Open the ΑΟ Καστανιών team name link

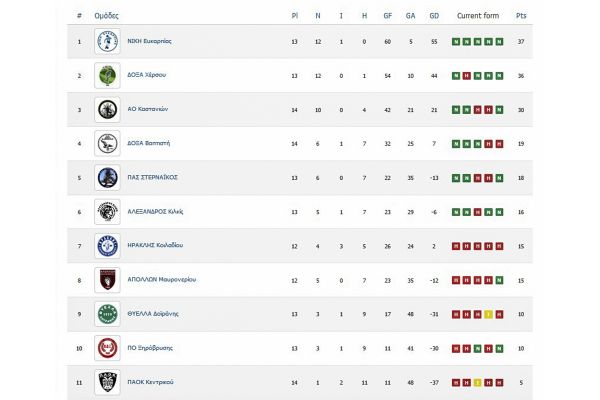[153, 110]
